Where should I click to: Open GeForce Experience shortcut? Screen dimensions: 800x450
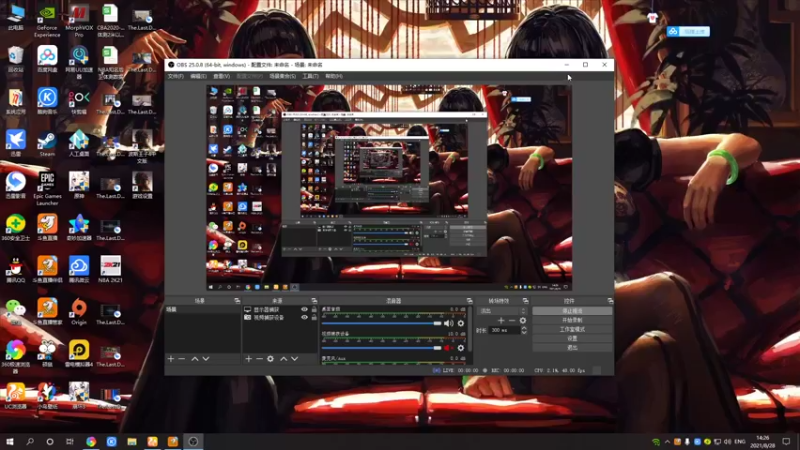[x=47, y=21]
